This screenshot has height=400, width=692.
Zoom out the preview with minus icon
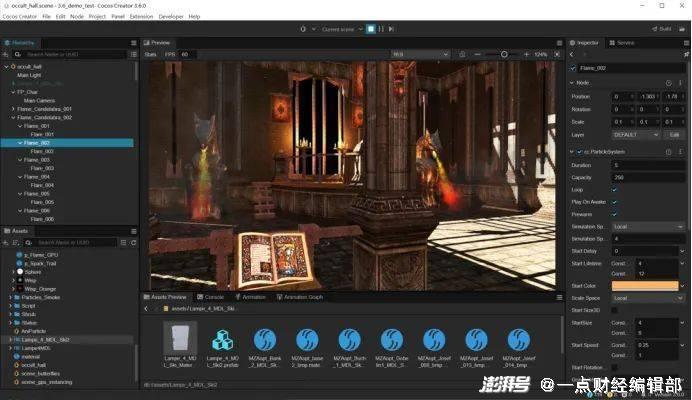(477, 54)
